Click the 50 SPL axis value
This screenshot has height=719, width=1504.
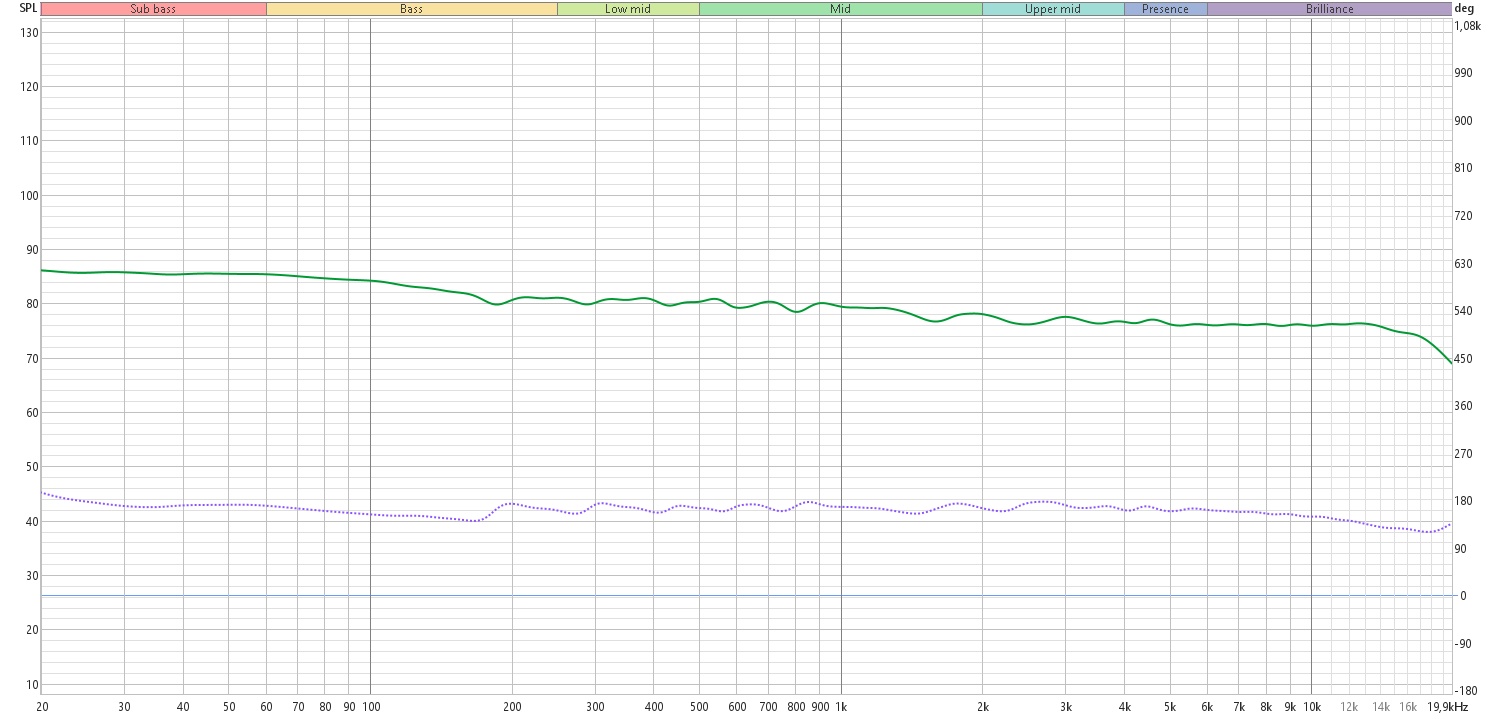coord(32,467)
